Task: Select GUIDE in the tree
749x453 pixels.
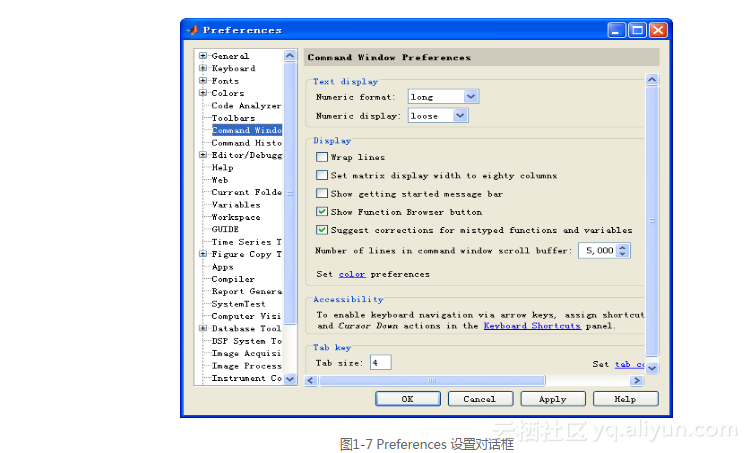Action: [x=225, y=229]
